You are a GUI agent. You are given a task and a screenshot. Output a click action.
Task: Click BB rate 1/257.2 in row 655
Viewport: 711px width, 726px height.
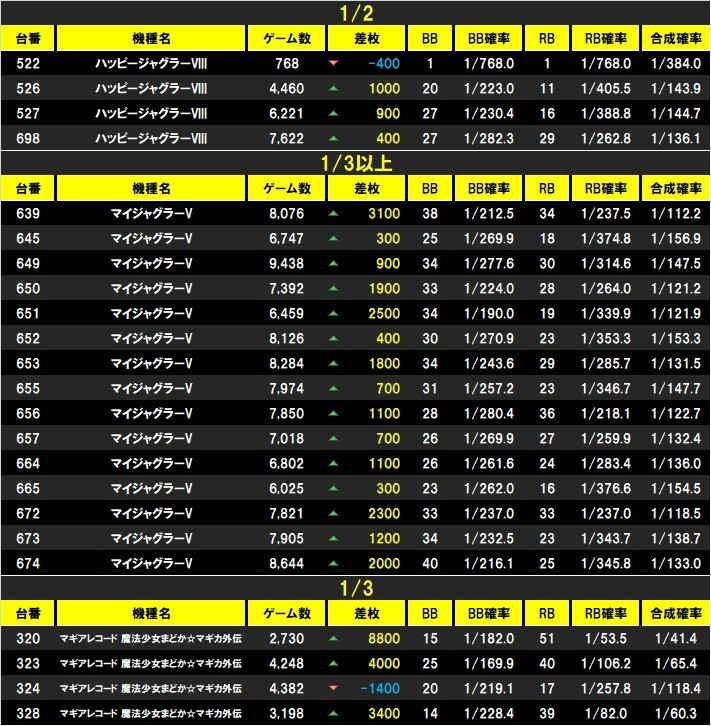point(489,388)
